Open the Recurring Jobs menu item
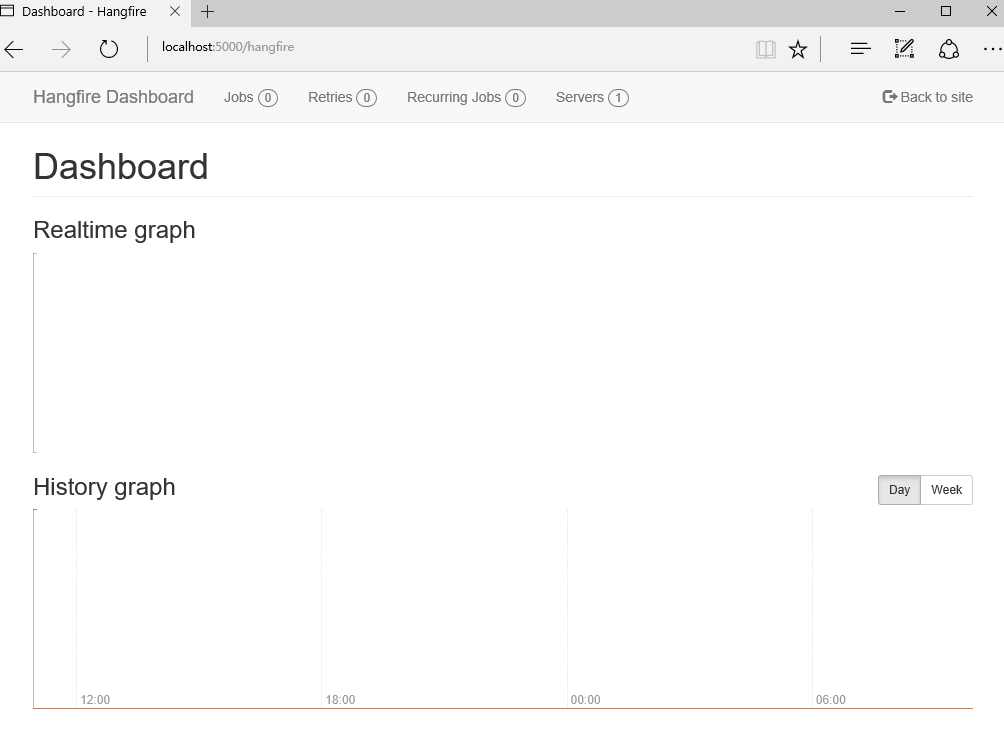 coord(466,97)
